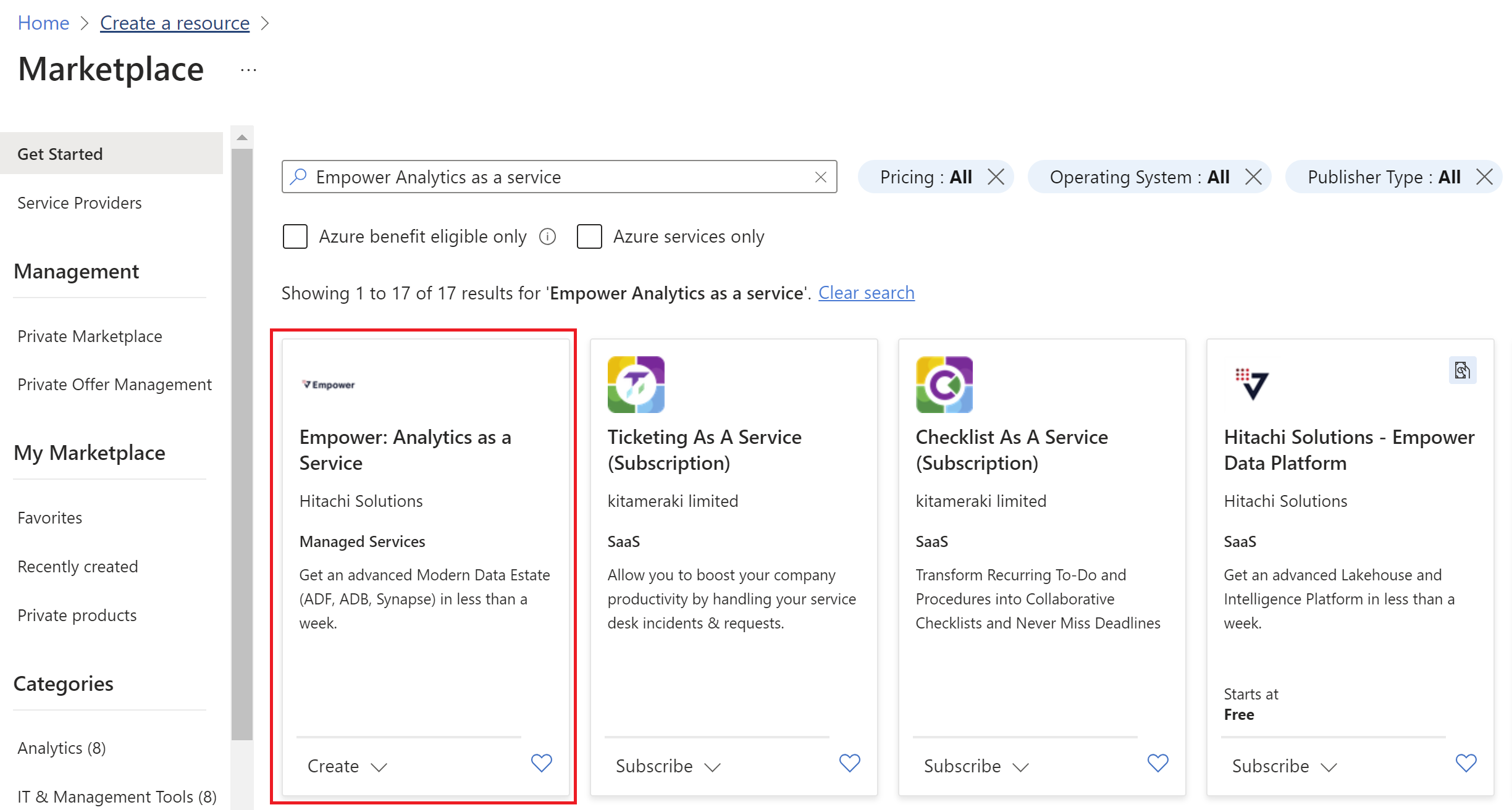Open Private Marketplace
1512x810 pixels.
(x=90, y=336)
